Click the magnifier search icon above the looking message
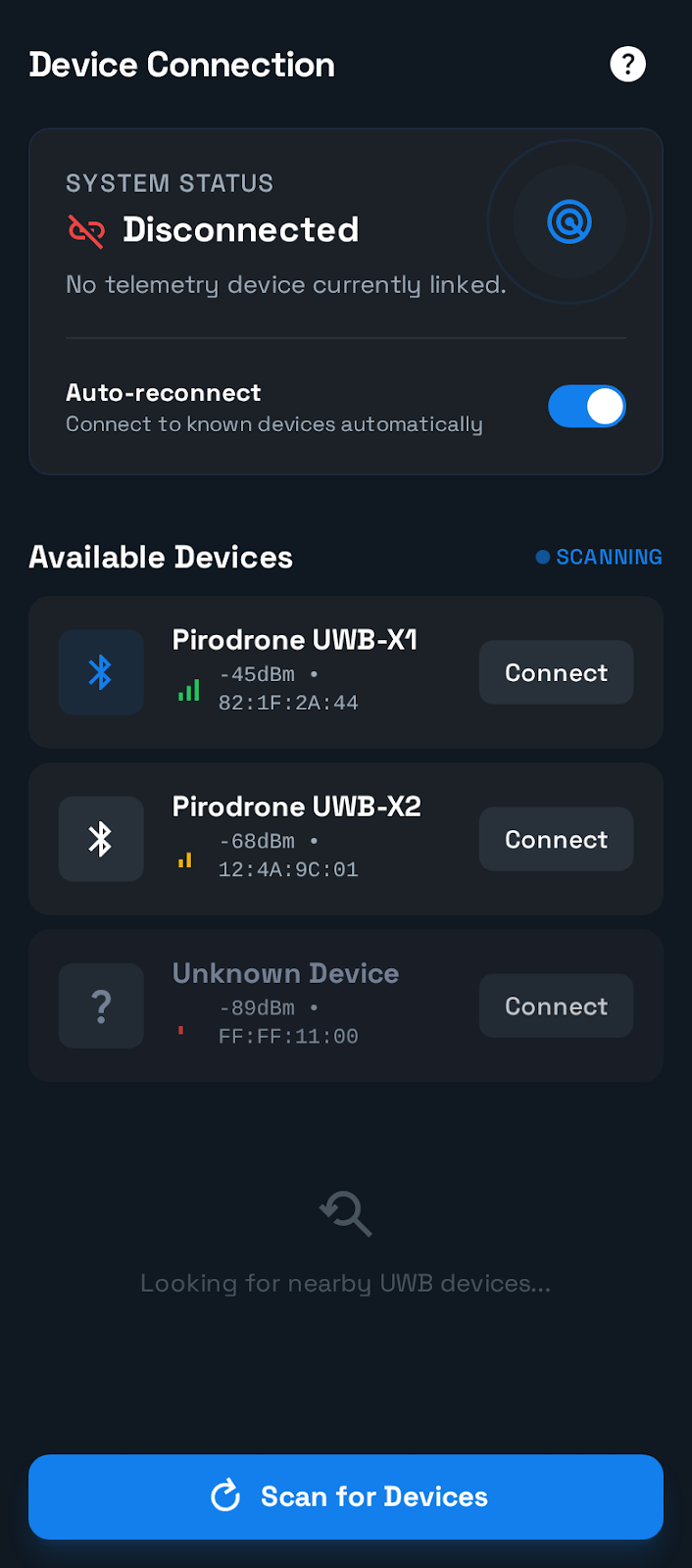The image size is (692, 1568). (345, 1213)
